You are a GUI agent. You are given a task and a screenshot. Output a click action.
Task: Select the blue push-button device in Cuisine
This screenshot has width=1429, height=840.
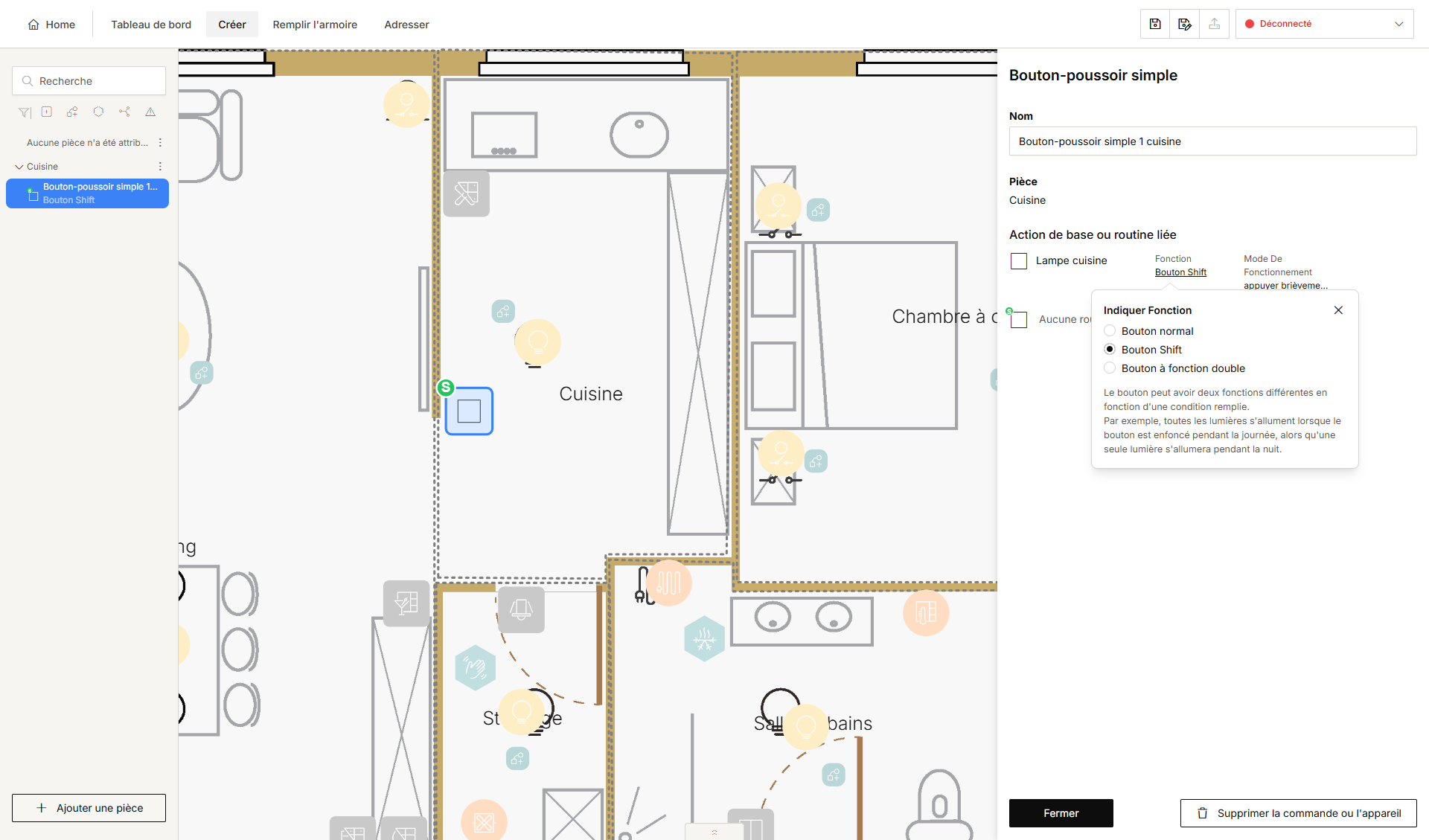click(x=469, y=411)
